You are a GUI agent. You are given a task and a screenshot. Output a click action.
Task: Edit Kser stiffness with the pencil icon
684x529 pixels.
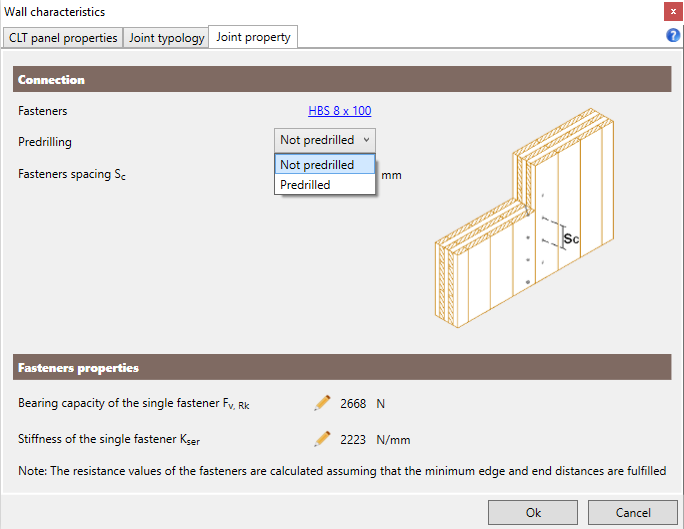[322, 439]
